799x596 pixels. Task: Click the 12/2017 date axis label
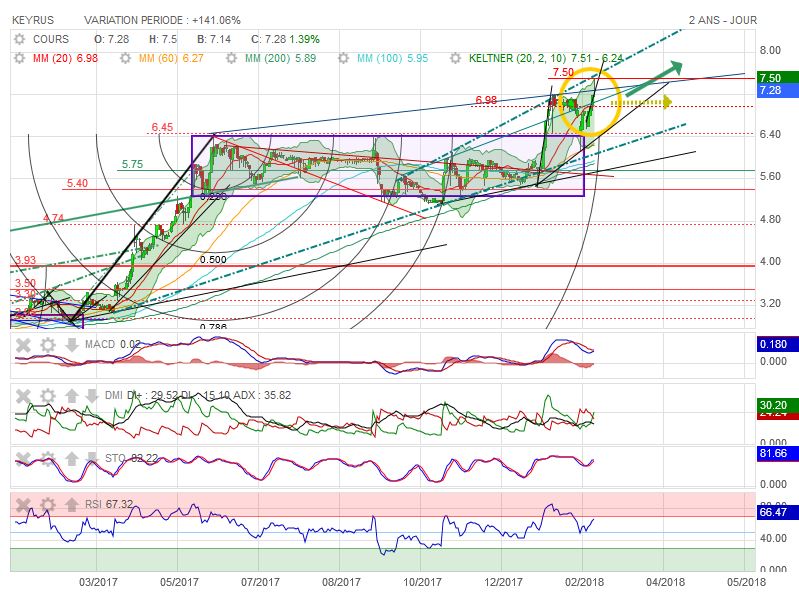tap(503, 582)
